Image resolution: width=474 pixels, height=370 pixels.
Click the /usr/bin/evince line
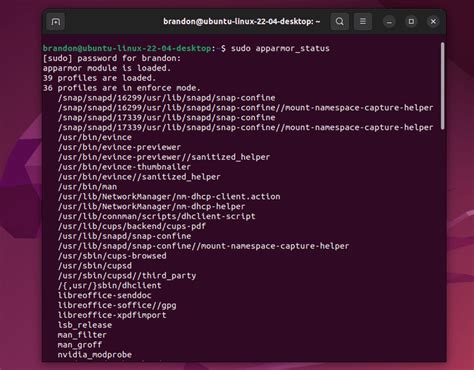click(95, 137)
